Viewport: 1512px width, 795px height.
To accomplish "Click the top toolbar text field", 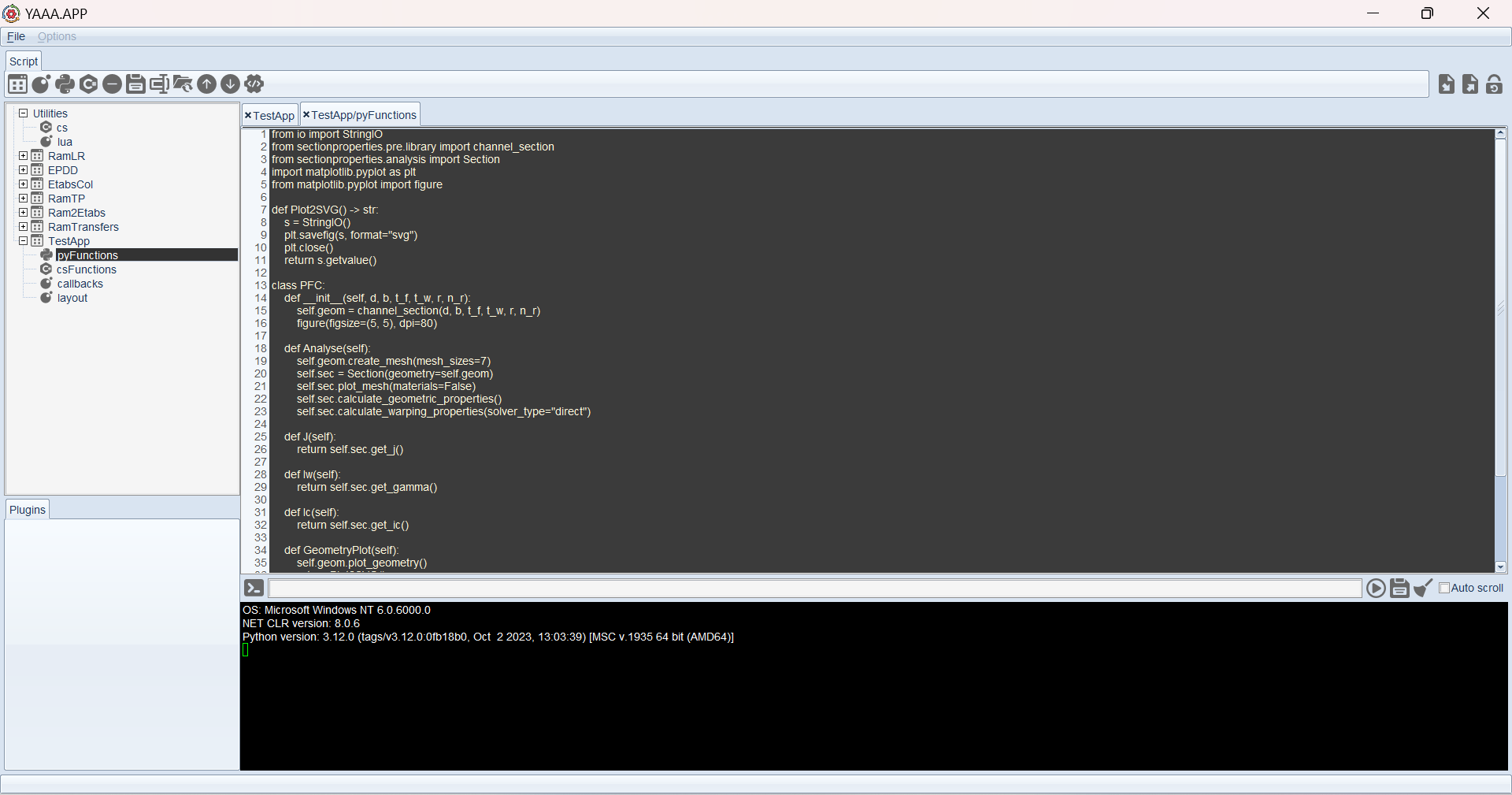I will point(847,84).
